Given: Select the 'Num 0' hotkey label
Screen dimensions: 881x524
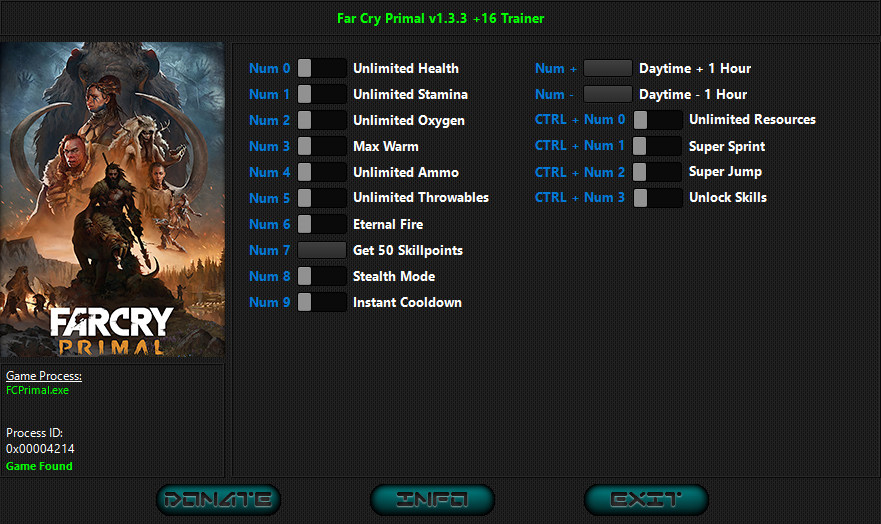Looking at the screenshot, I should pos(270,69).
